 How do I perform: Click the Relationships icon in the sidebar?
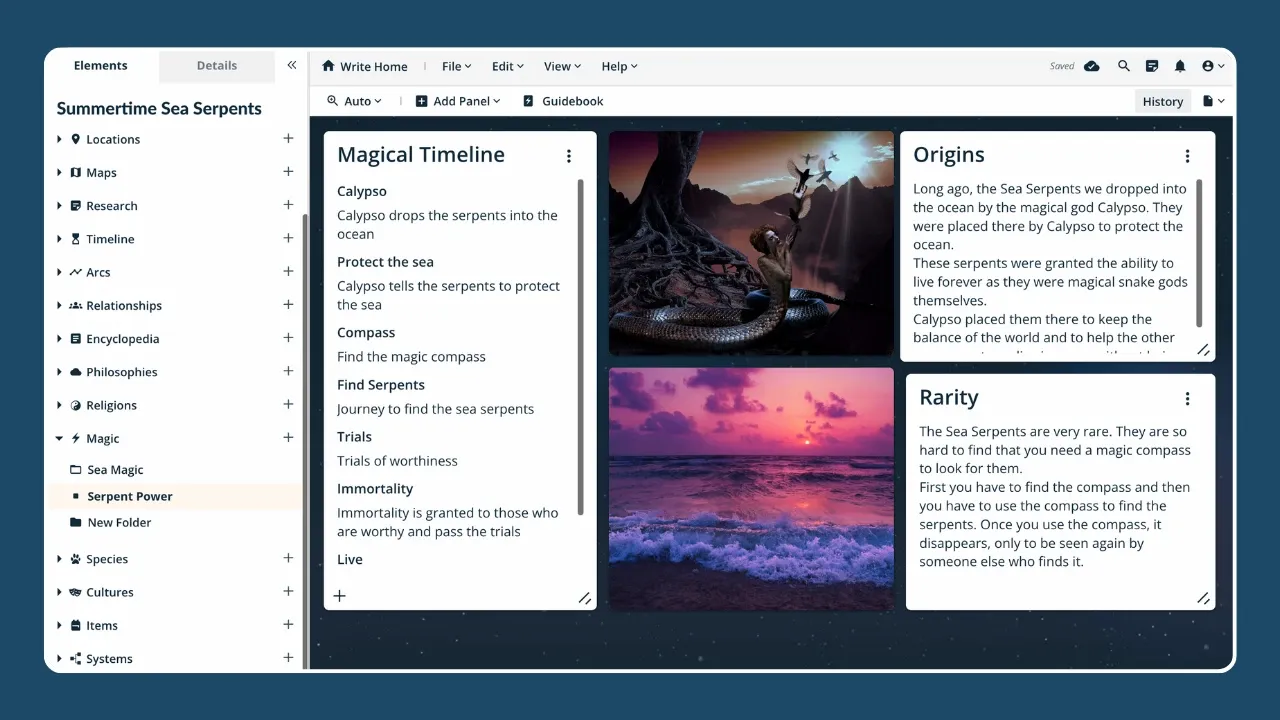[x=78, y=305]
